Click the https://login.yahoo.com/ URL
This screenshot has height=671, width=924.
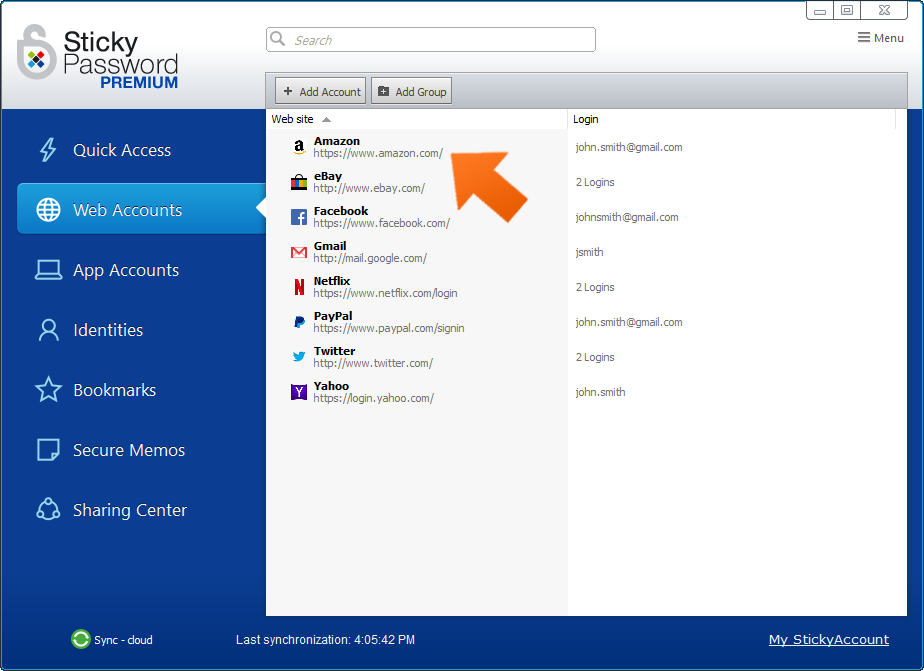pos(374,398)
